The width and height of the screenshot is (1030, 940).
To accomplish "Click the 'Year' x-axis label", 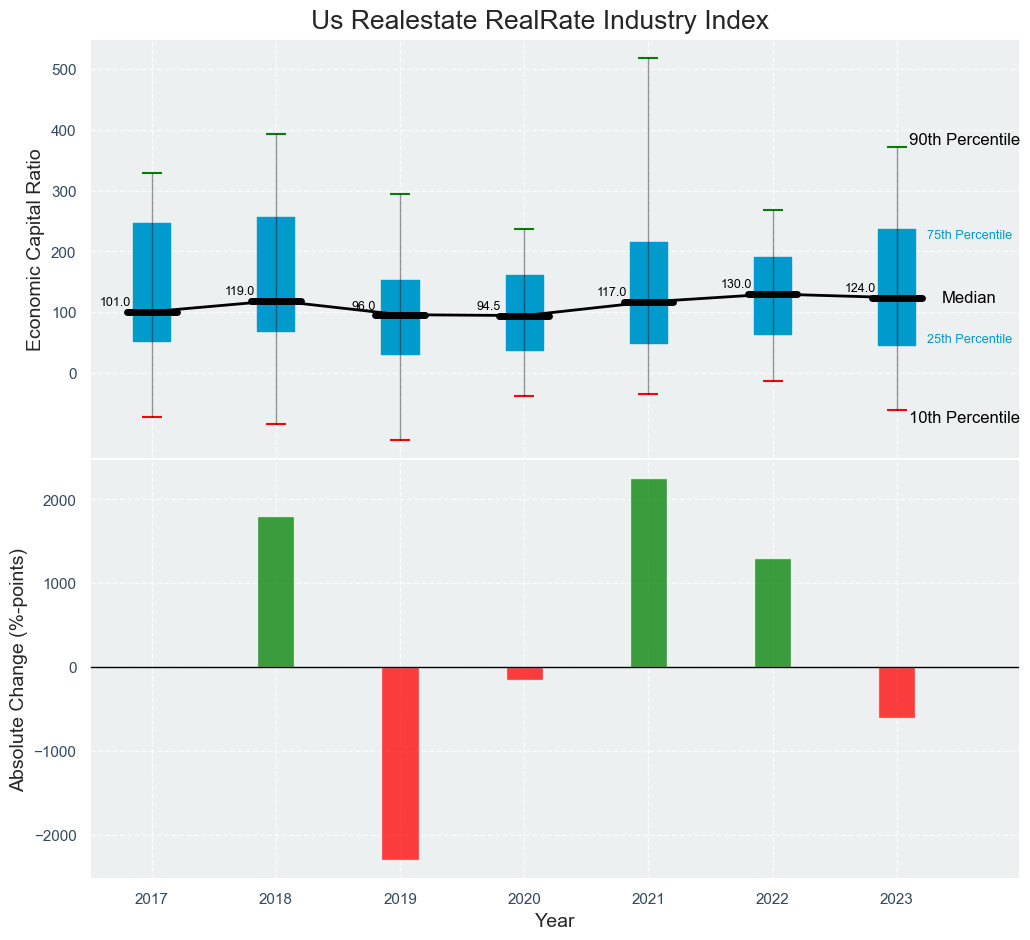I will pos(554,921).
